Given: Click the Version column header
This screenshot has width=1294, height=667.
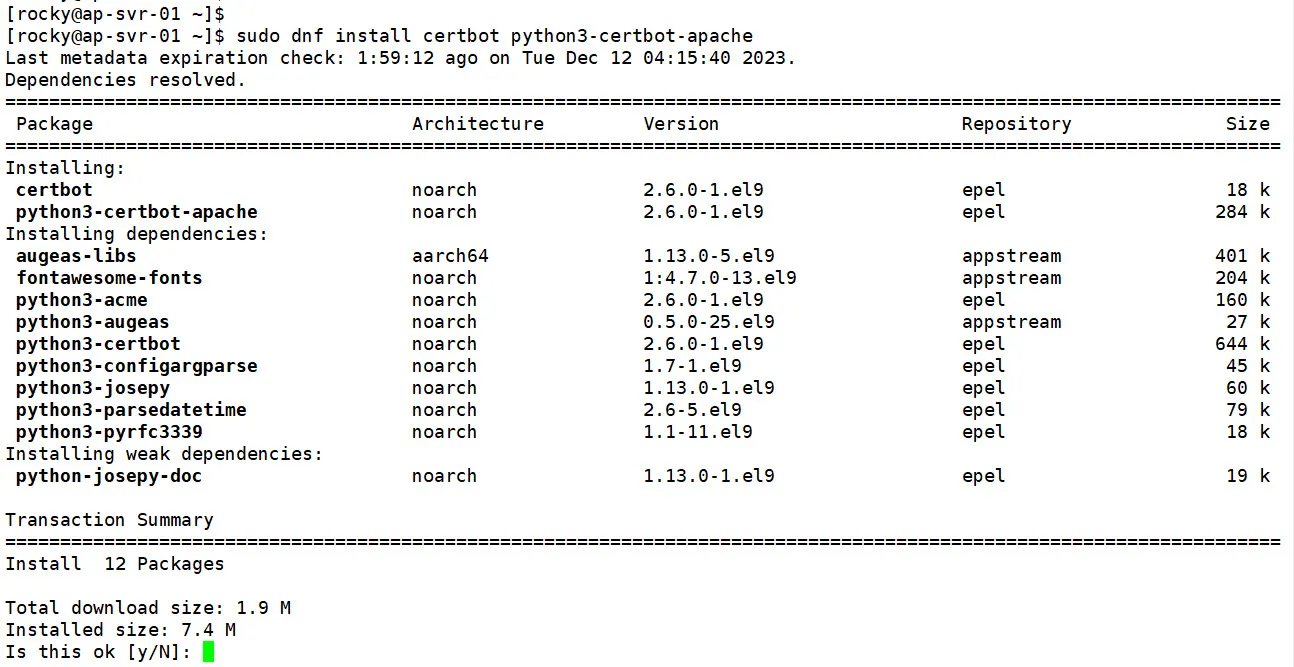Looking at the screenshot, I should pyautogui.click(x=681, y=124).
